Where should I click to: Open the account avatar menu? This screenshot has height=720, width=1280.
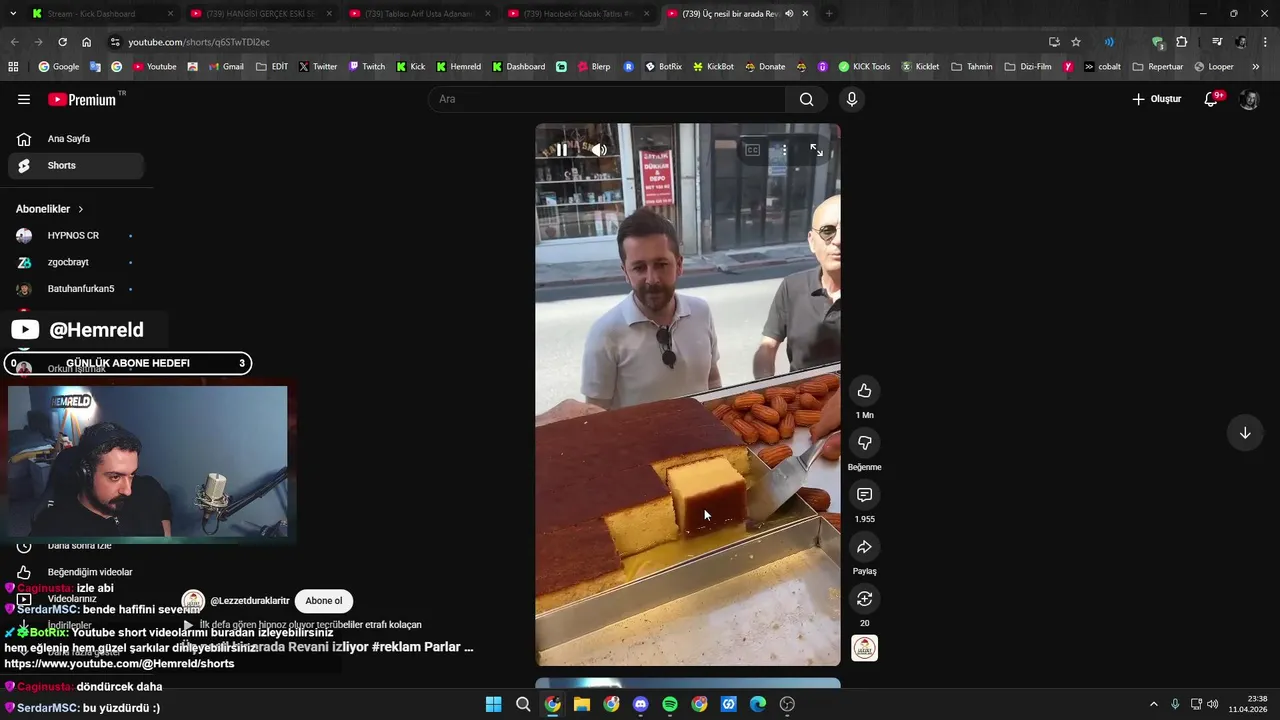pyautogui.click(x=1249, y=99)
